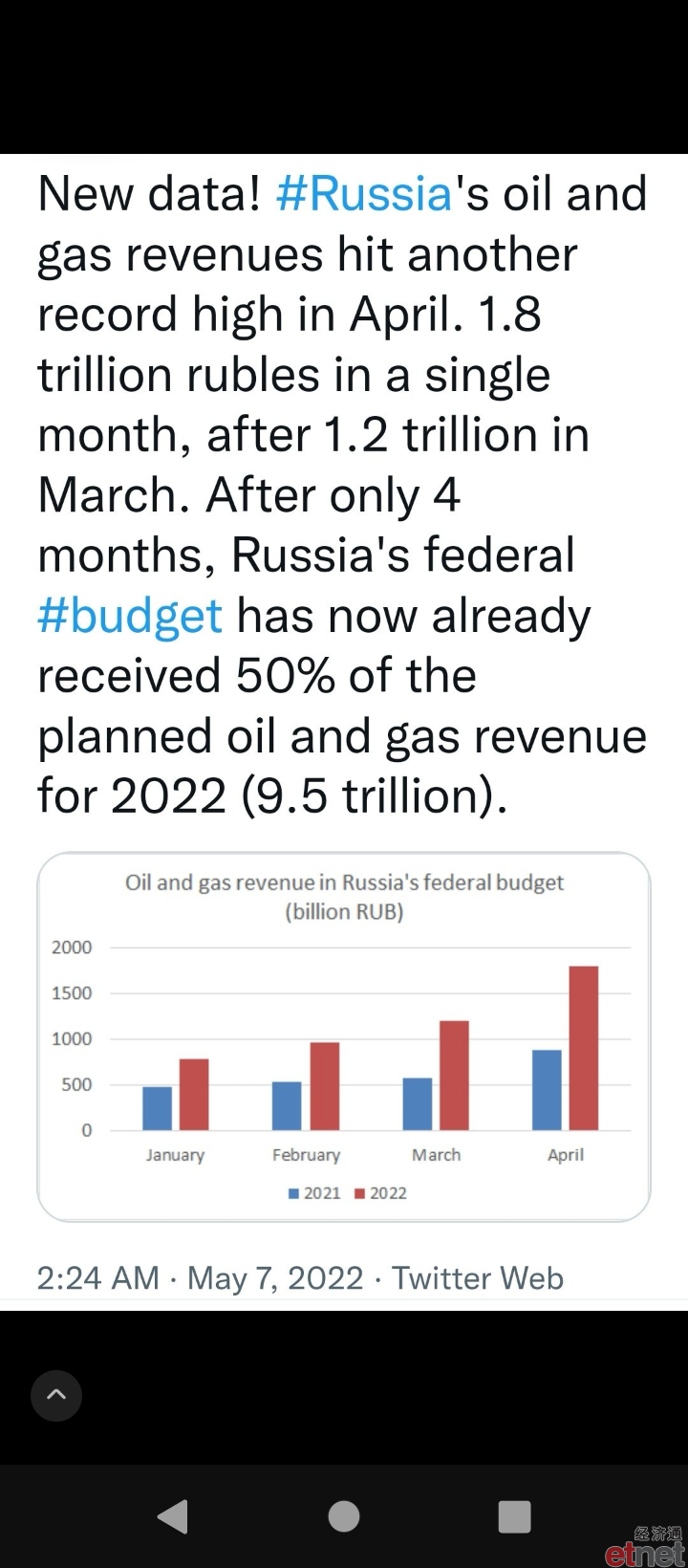Tap the tweet timestamp 2:24 AM
688x1568 pixels.
[x=97, y=1278]
